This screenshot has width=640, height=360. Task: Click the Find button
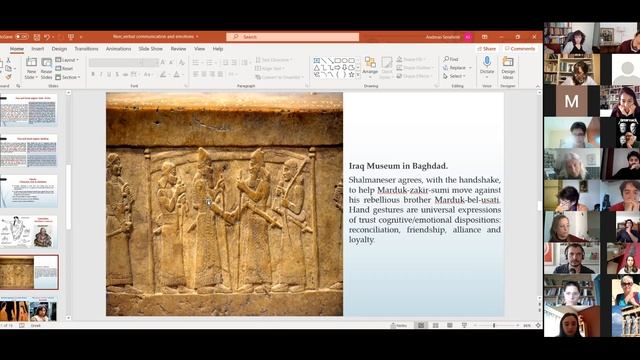point(451,59)
